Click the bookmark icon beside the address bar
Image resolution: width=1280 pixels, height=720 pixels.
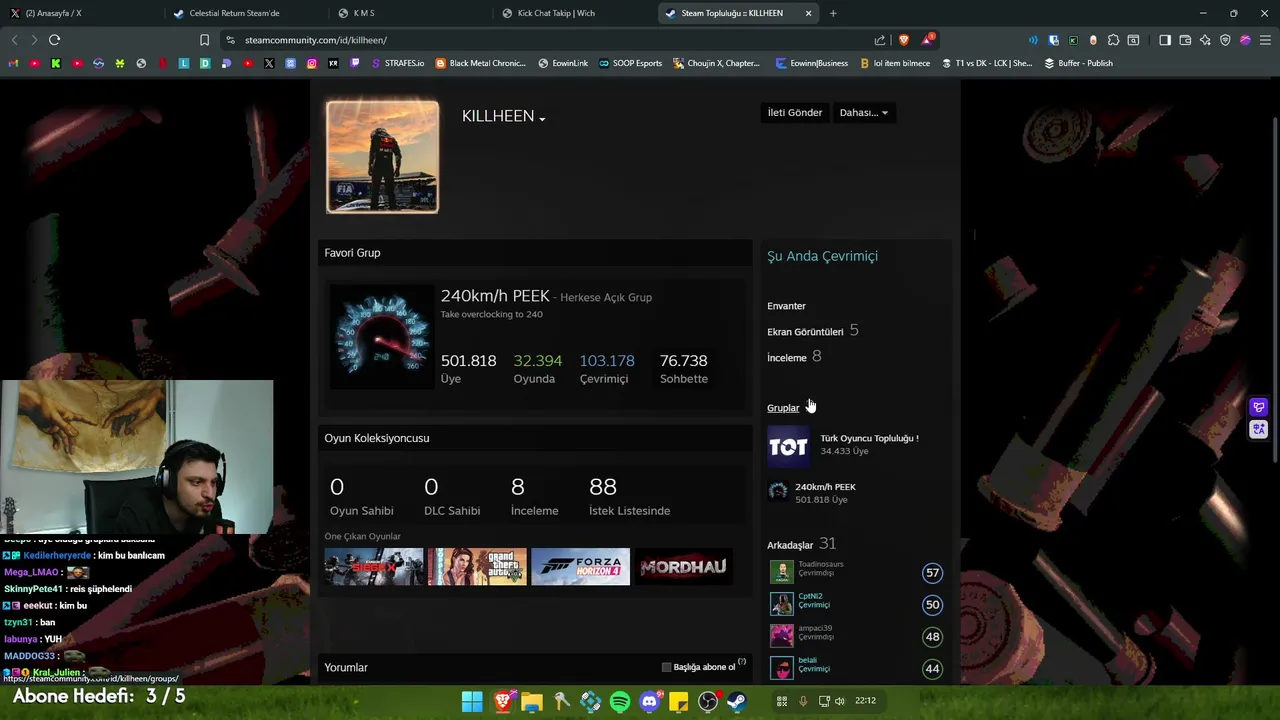click(204, 40)
